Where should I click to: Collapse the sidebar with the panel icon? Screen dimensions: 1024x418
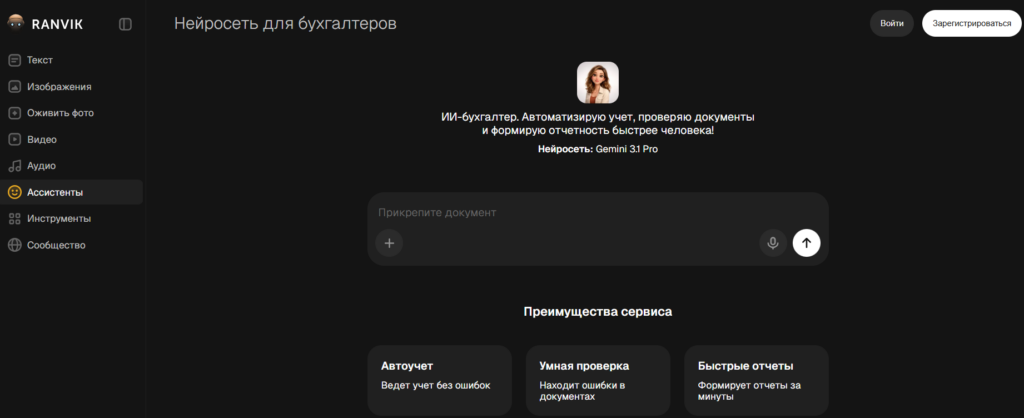[125, 24]
